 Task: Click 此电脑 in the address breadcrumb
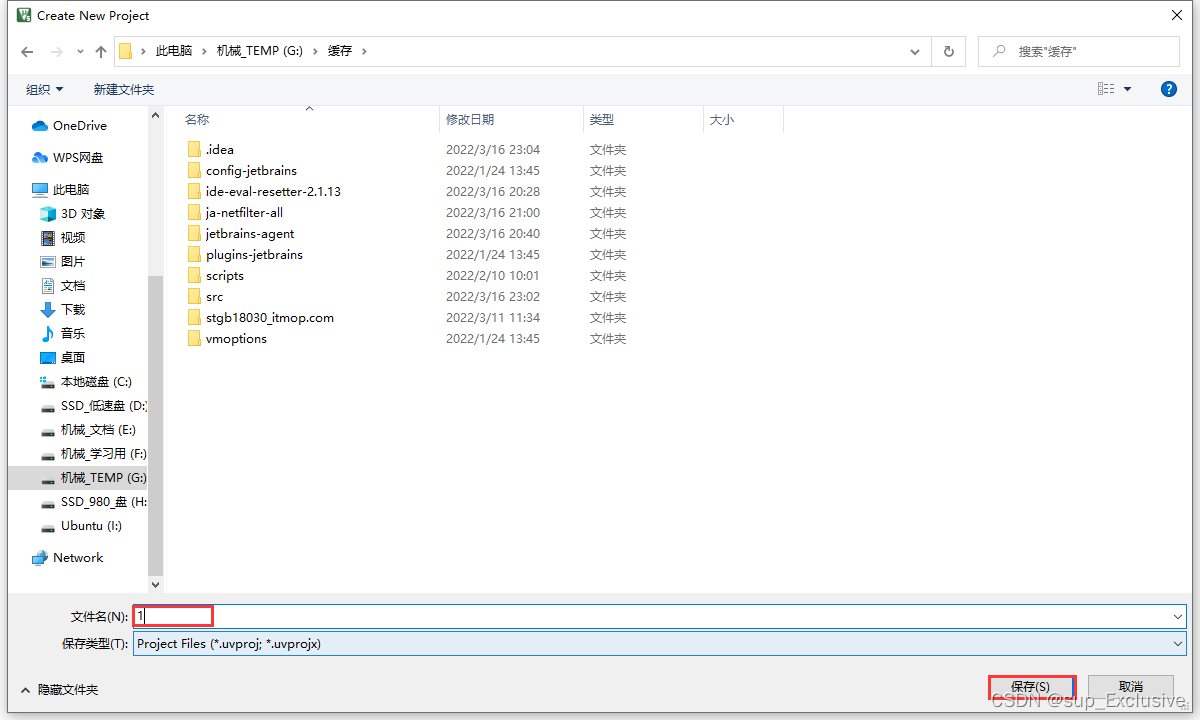click(x=174, y=51)
